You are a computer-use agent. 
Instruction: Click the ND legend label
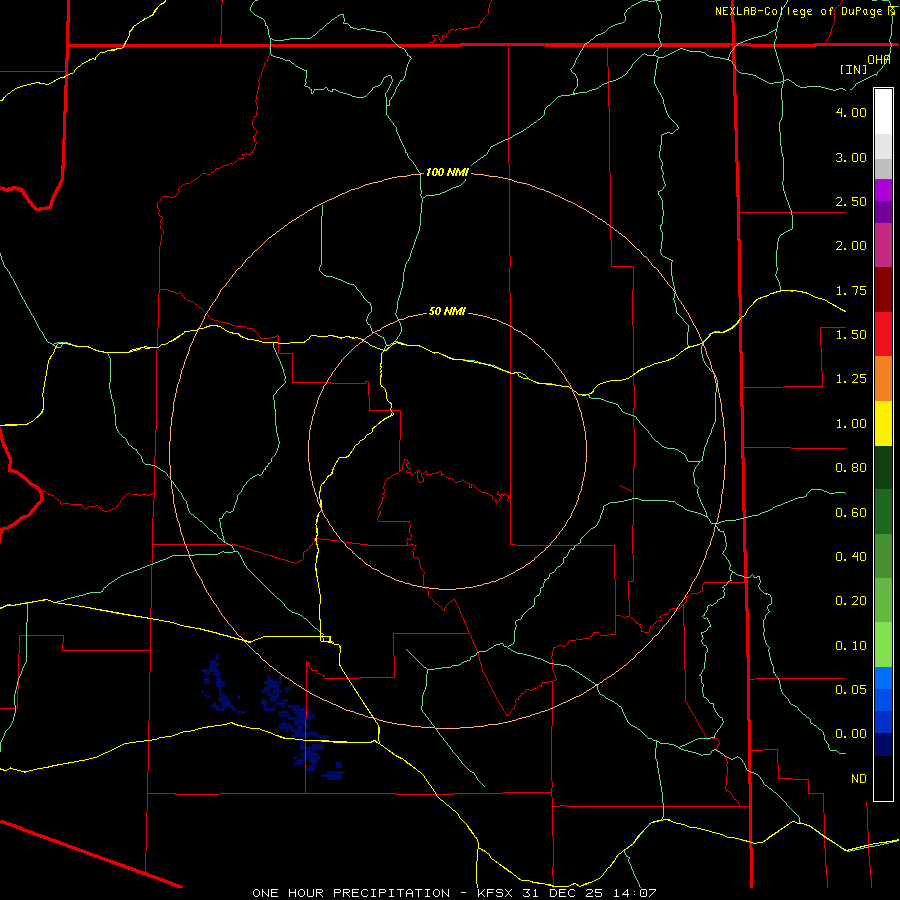859,779
